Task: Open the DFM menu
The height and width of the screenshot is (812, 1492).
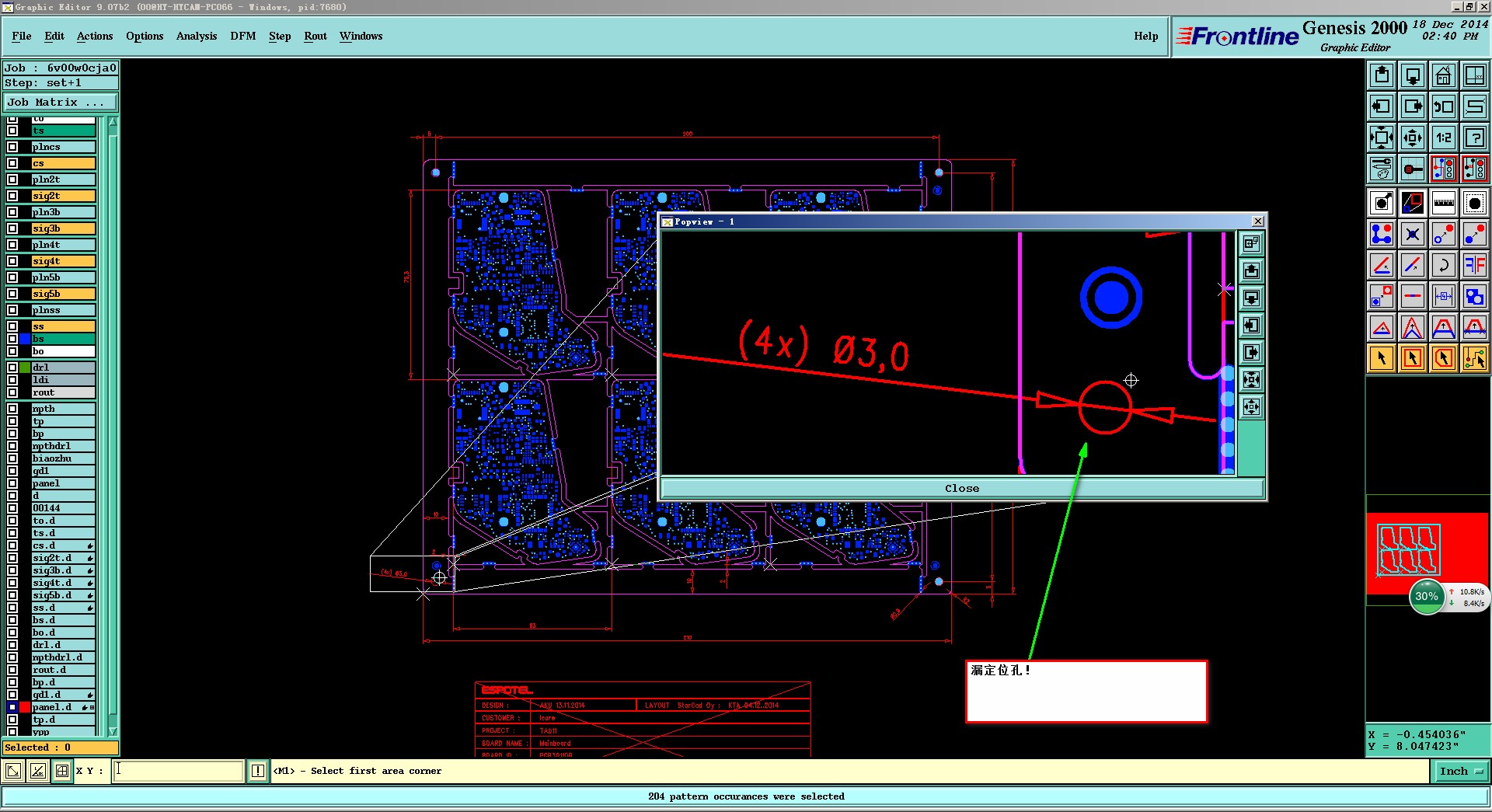Action: click(243, 36)
